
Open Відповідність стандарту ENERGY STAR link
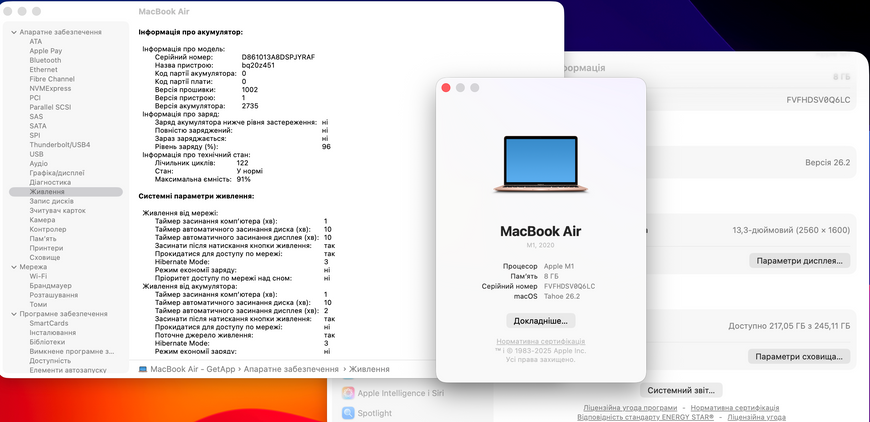(x=645, y=416)
